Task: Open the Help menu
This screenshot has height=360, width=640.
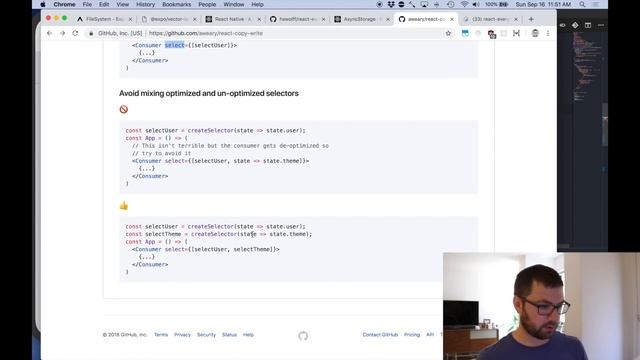Action: 257,4
